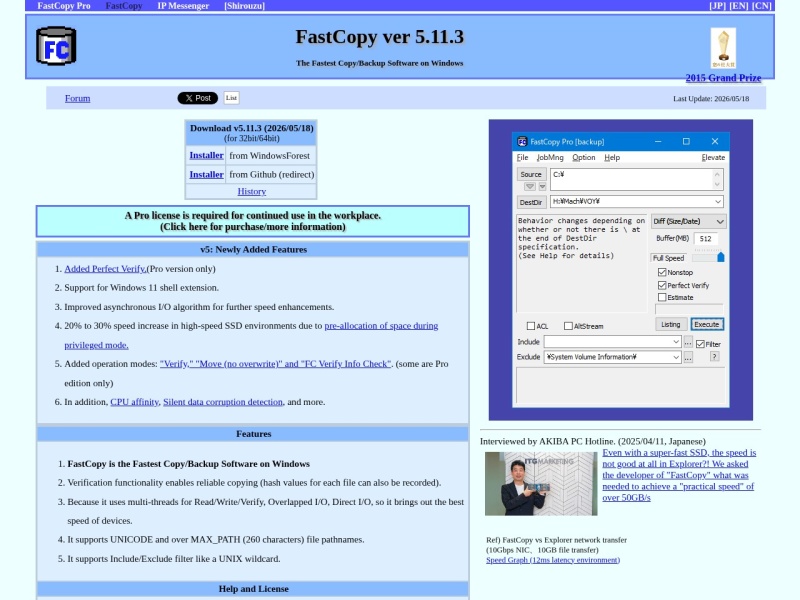Click the ellipsis button next to Exclude

[x=688, y=357]
